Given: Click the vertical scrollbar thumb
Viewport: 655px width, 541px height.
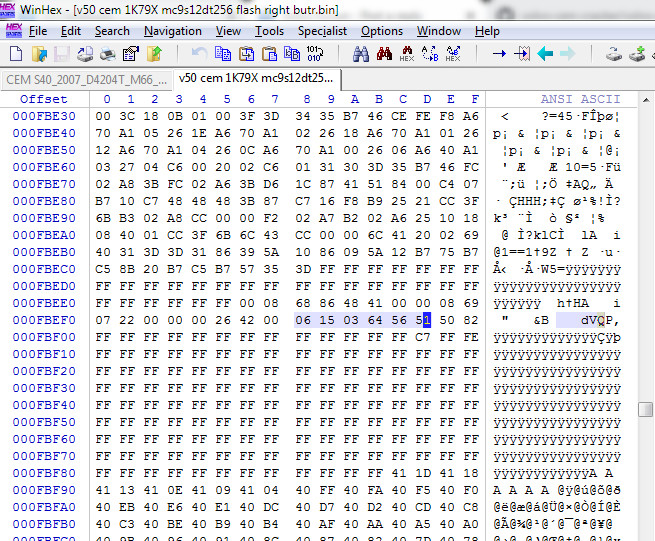Looking at the screenshot, I should click(x=646, y=410).
